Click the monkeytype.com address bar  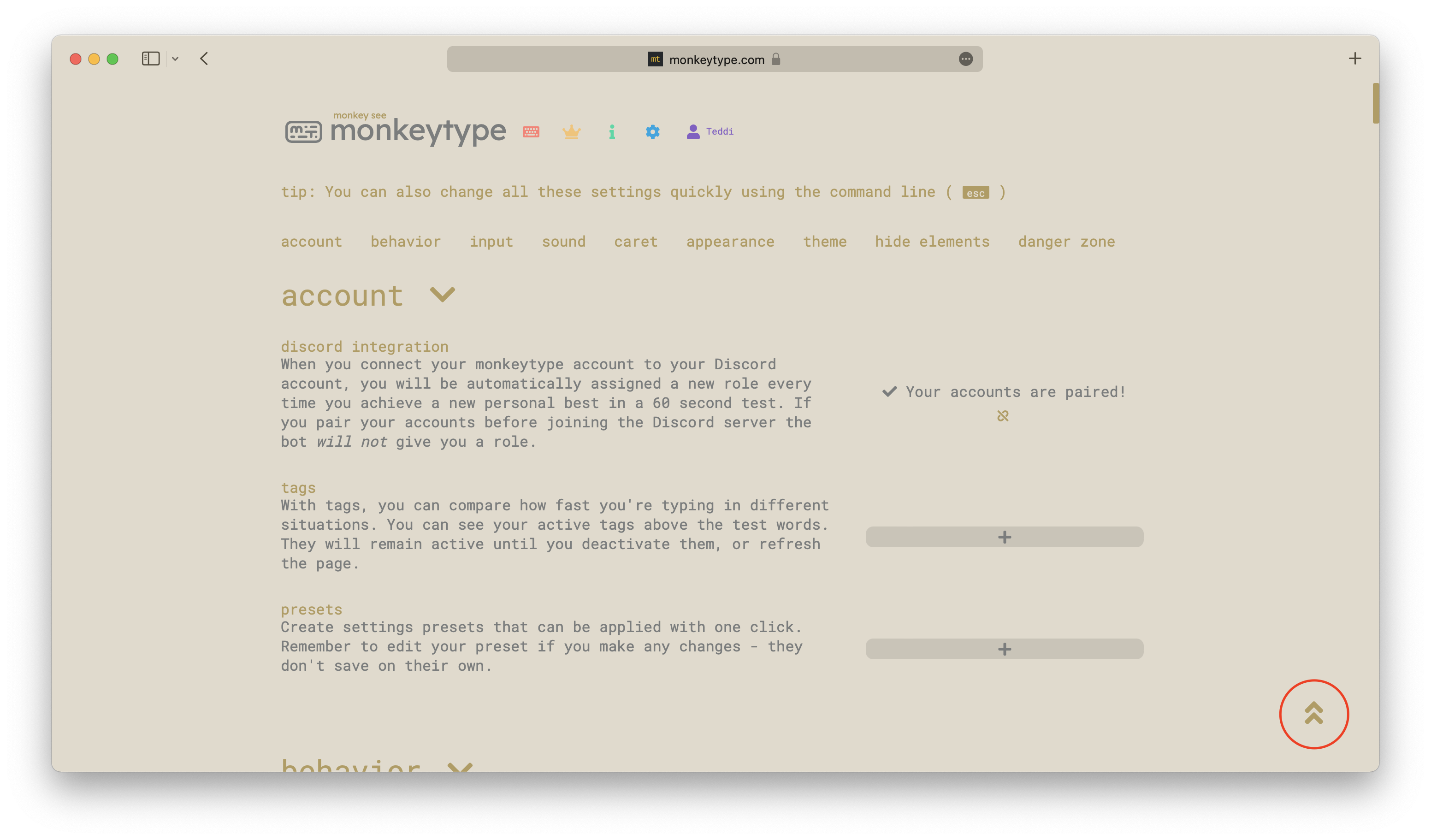point(715,59)
